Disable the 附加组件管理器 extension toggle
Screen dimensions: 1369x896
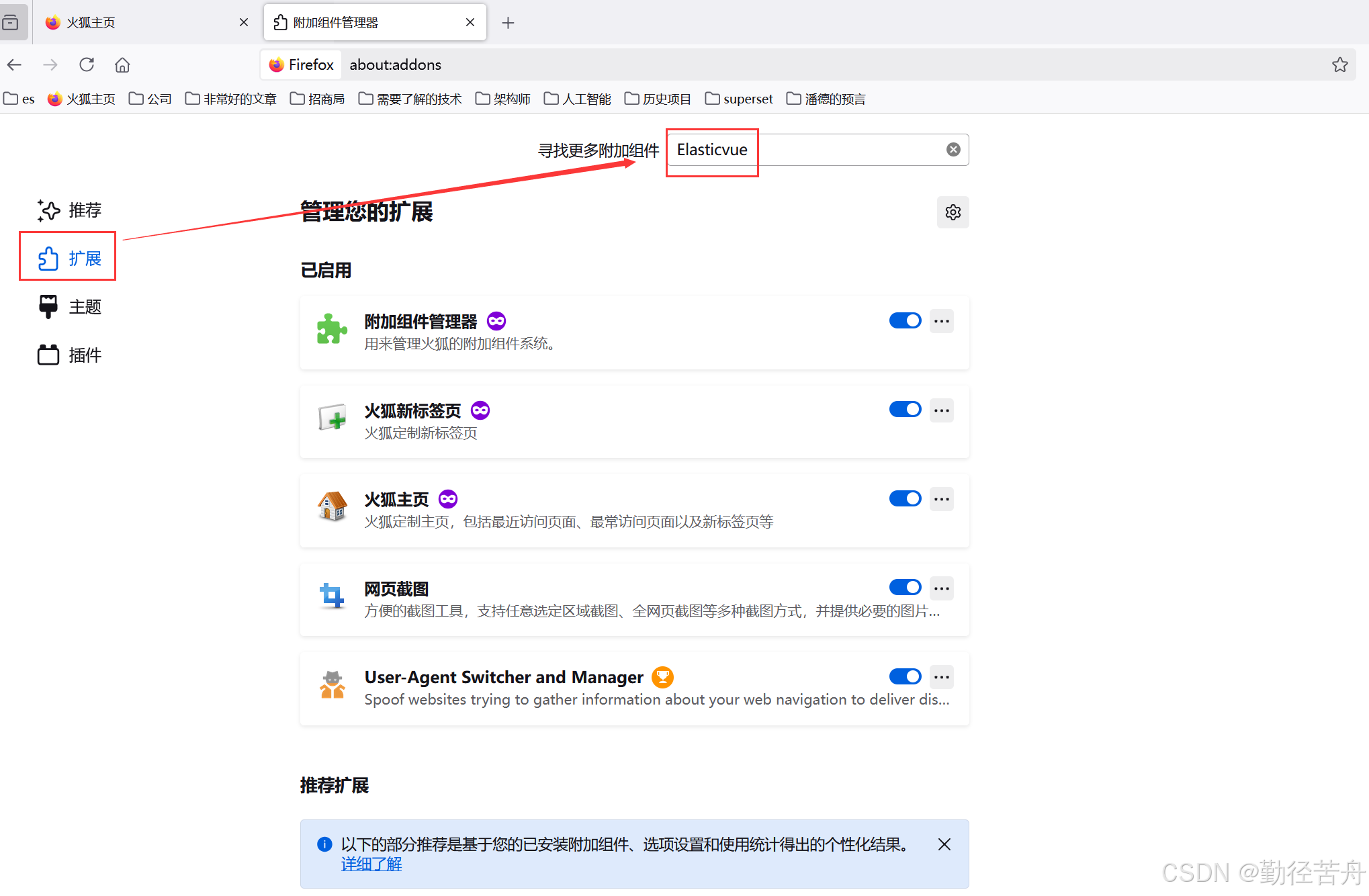coord(905,321)
